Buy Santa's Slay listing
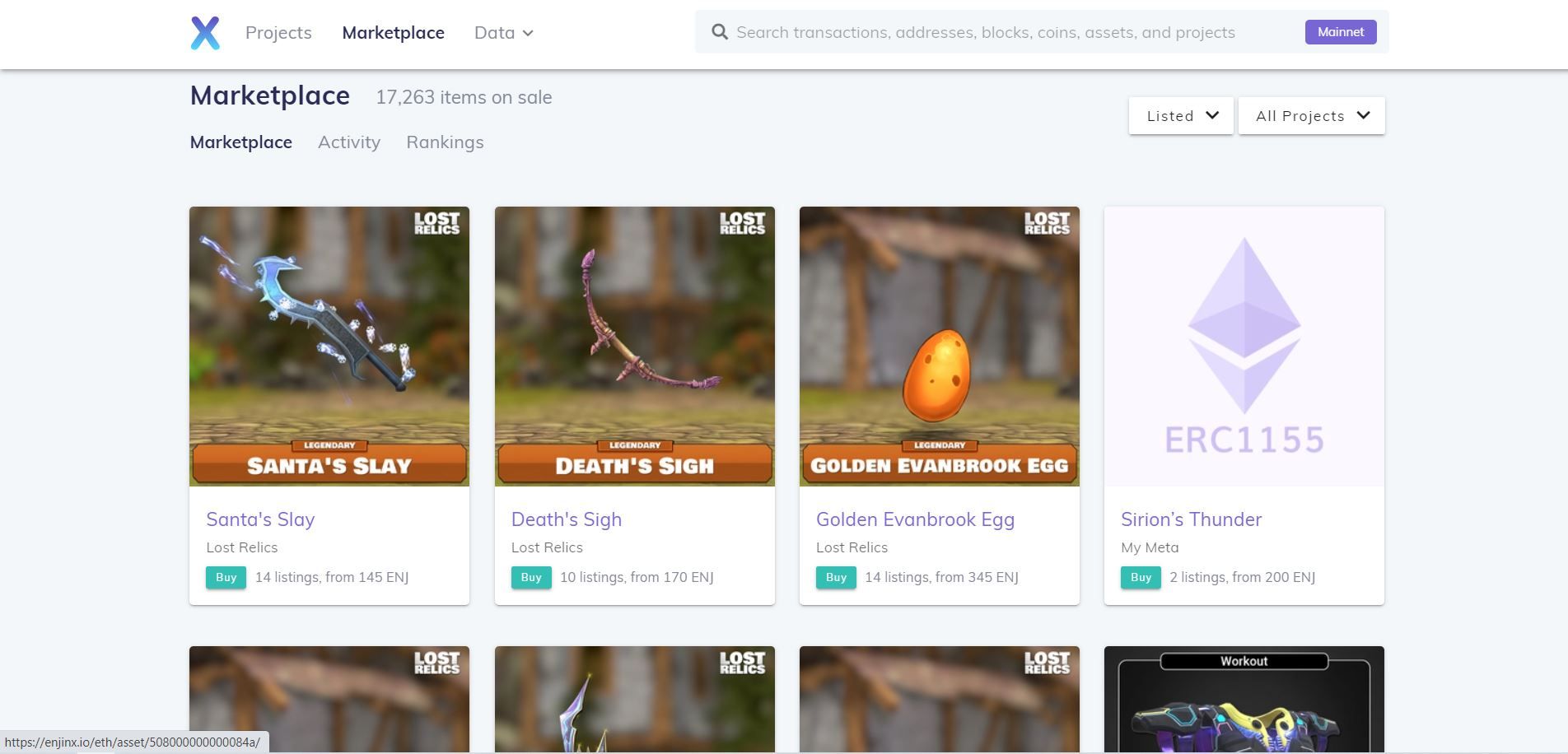1568x754 pixels. coord(226,578)
